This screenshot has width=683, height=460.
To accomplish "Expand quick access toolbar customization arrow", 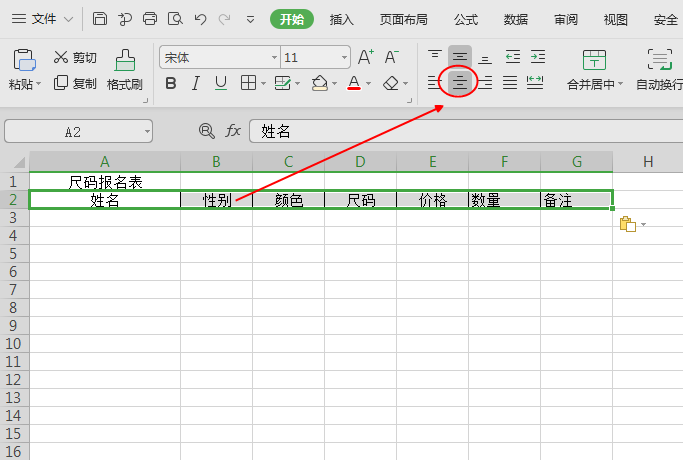I will pyautogui.click(x=250, y=20).
